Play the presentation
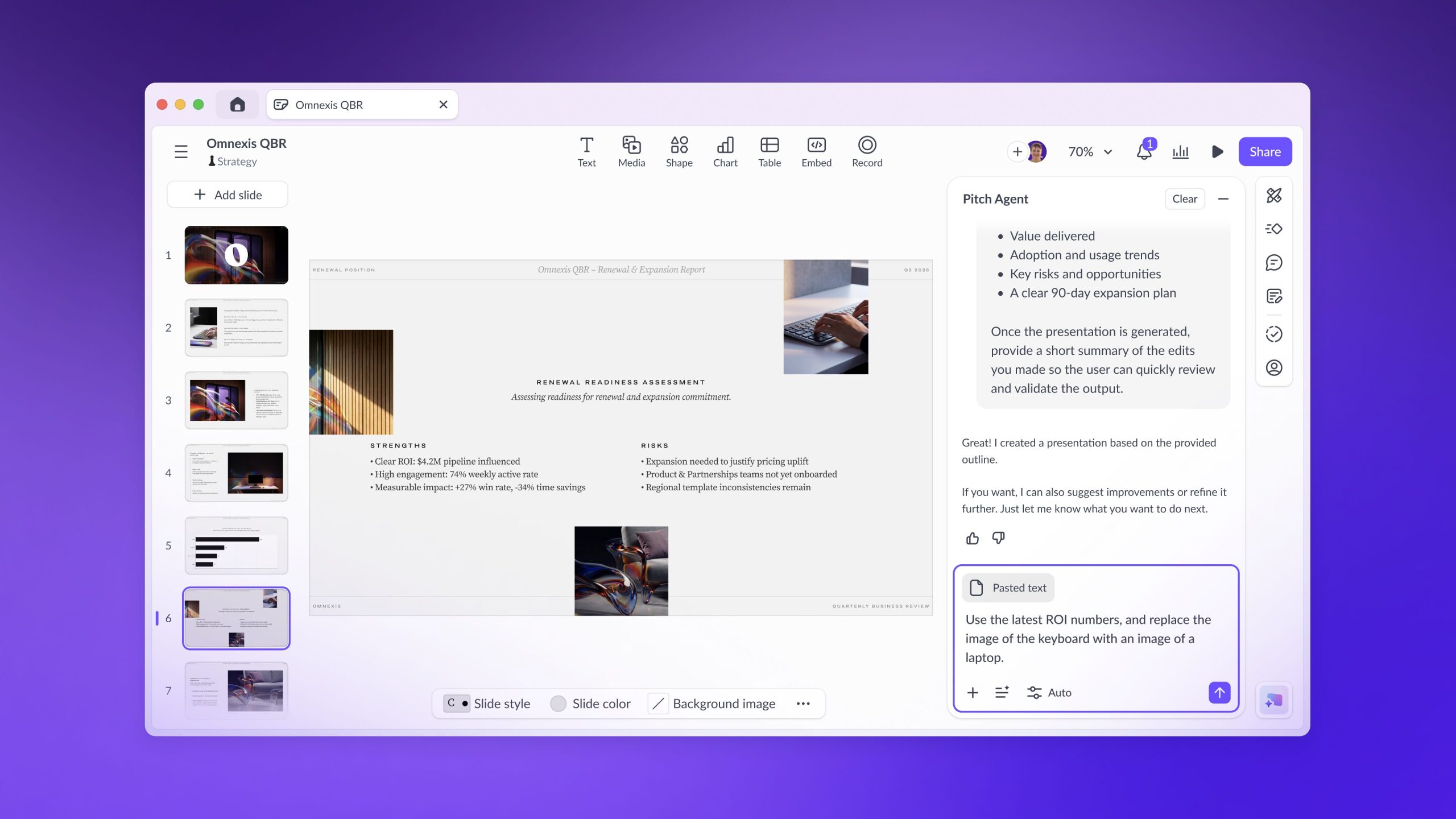Viewport: 1456px width, 819px height. coord(1217,152)
